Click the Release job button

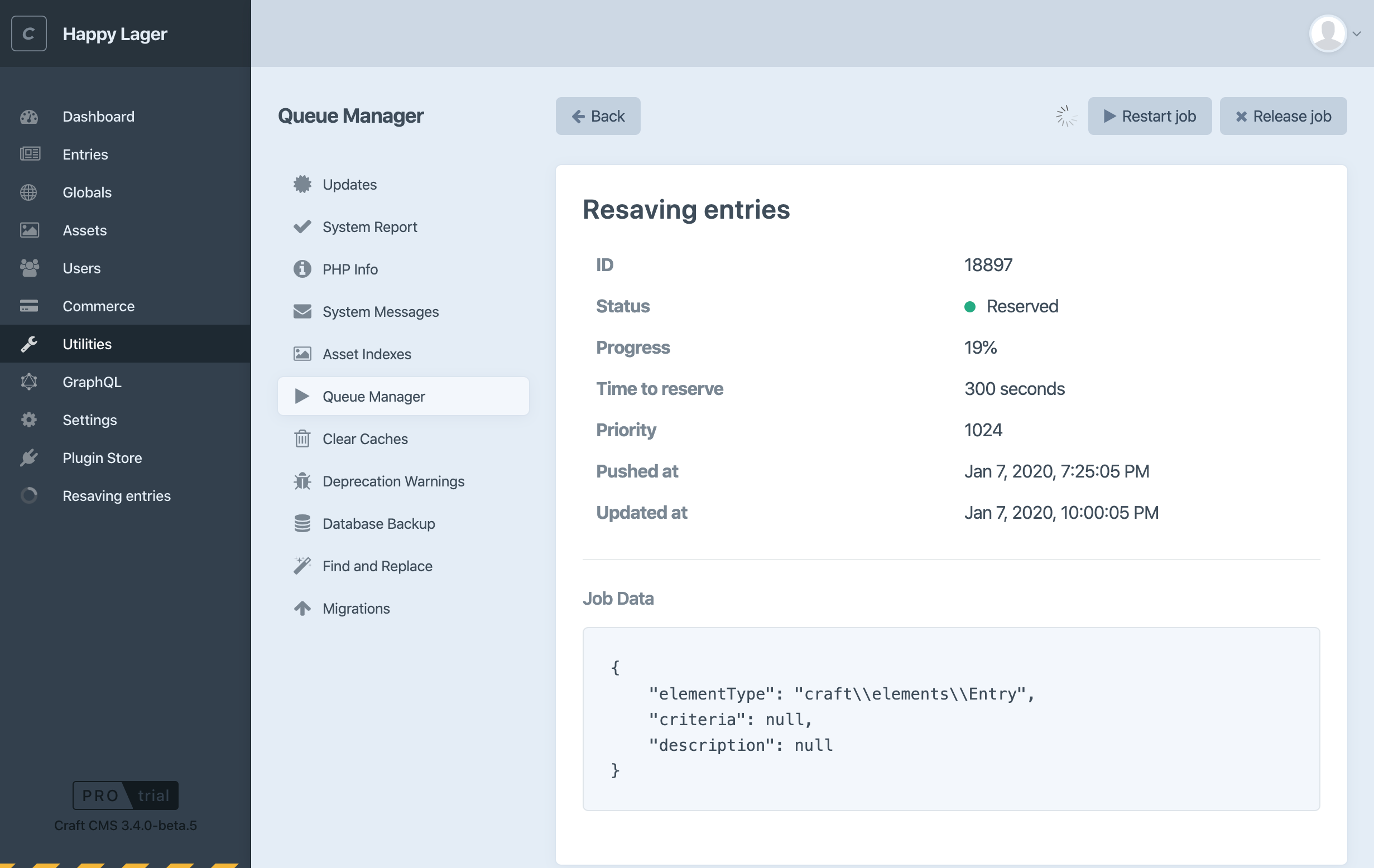pyautogui.click(x=1282, y=116)
